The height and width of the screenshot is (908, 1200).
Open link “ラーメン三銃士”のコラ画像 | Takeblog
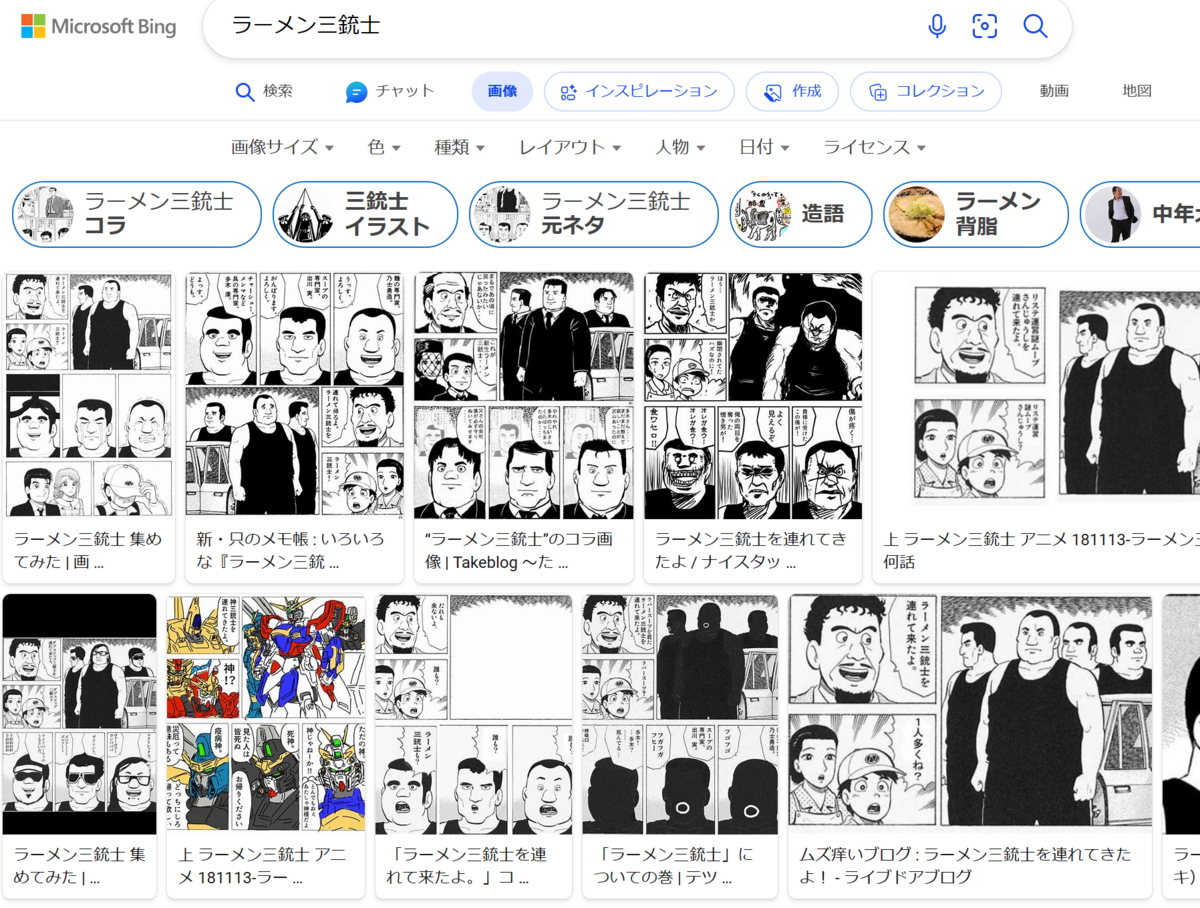click(519, 550)
